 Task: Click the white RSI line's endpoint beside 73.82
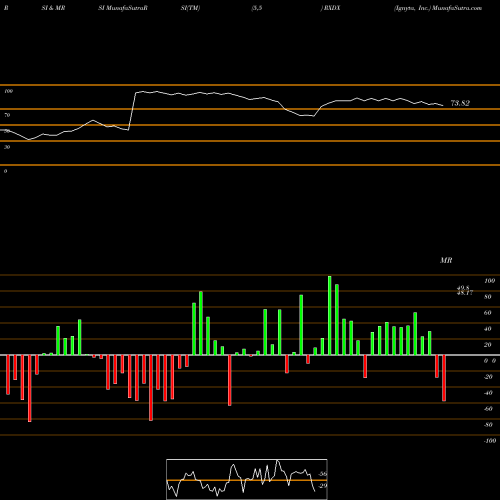tap(443, 106)
